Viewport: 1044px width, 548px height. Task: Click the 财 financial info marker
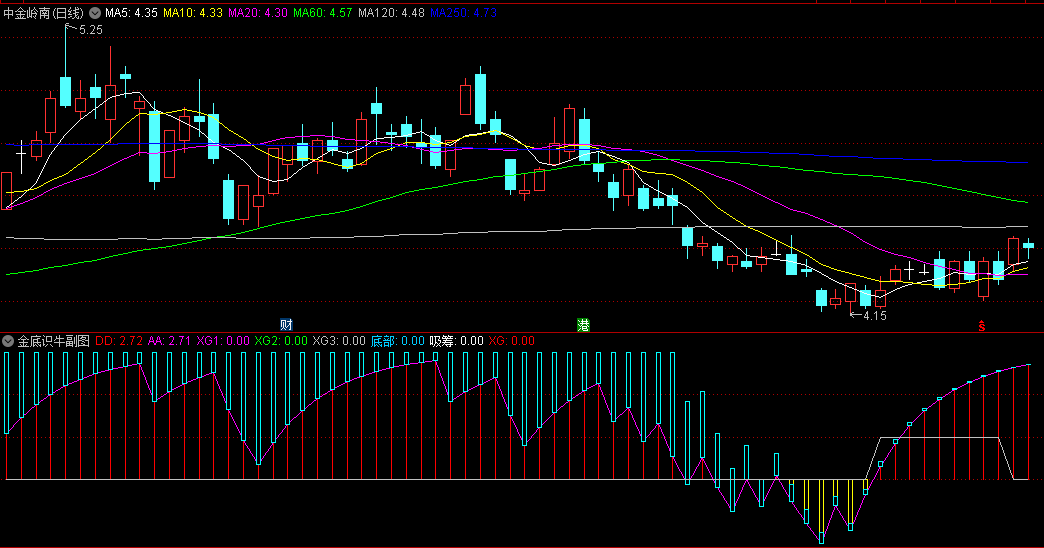[286, 325]
